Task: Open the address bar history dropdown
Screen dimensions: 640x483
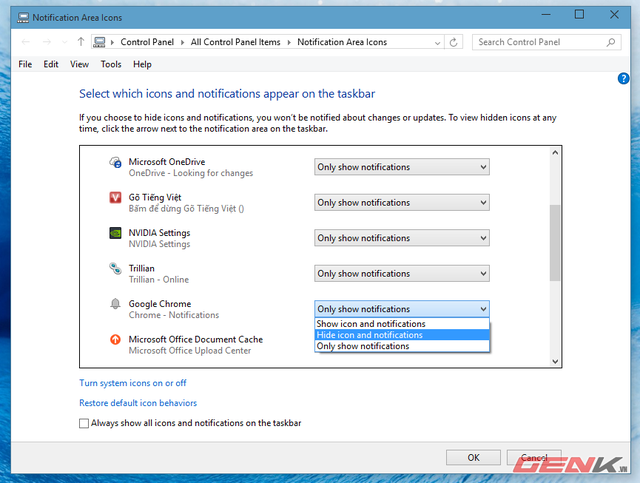Action: (438, 42)
